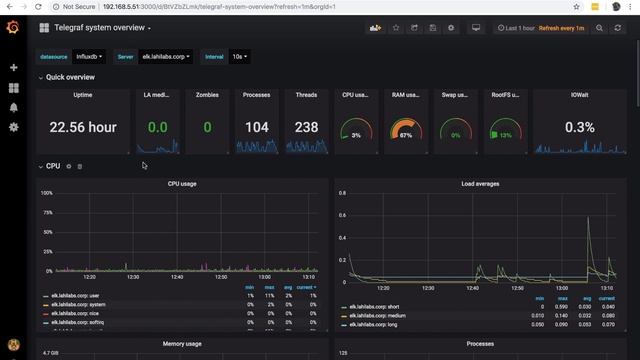Click the Add panel icon
Viewport: 640px width, 360px height.
[x=375, y=28]
